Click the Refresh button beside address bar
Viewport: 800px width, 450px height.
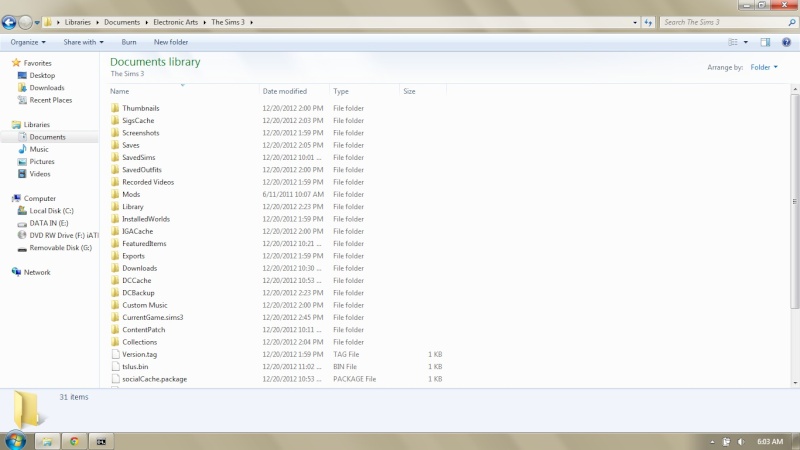pos(648,22)
